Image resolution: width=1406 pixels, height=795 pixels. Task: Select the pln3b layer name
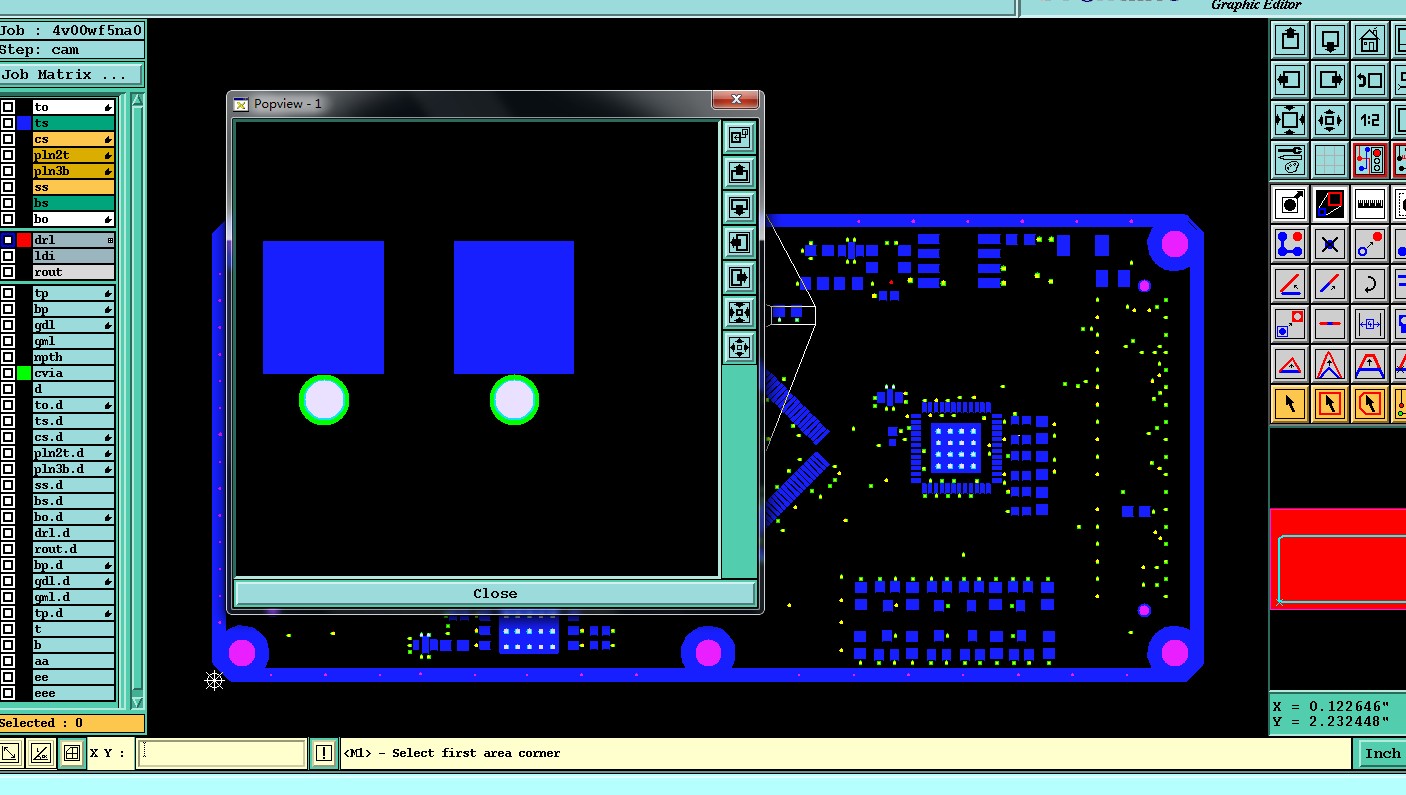[x=73, y=171]
